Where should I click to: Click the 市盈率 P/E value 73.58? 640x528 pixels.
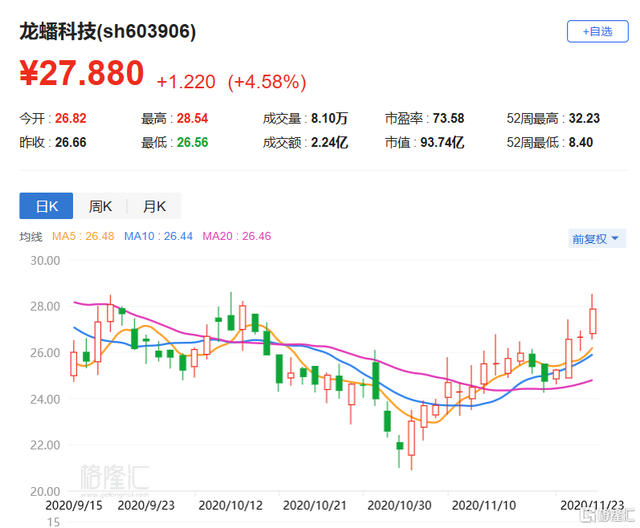pos(449,118)
